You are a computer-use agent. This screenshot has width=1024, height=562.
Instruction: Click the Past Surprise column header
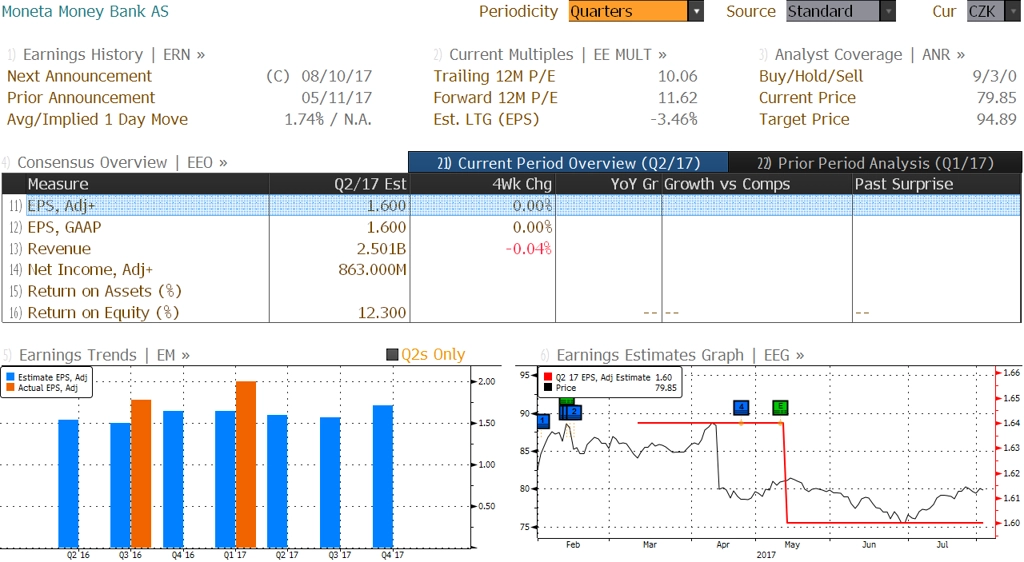coord(936,184)
